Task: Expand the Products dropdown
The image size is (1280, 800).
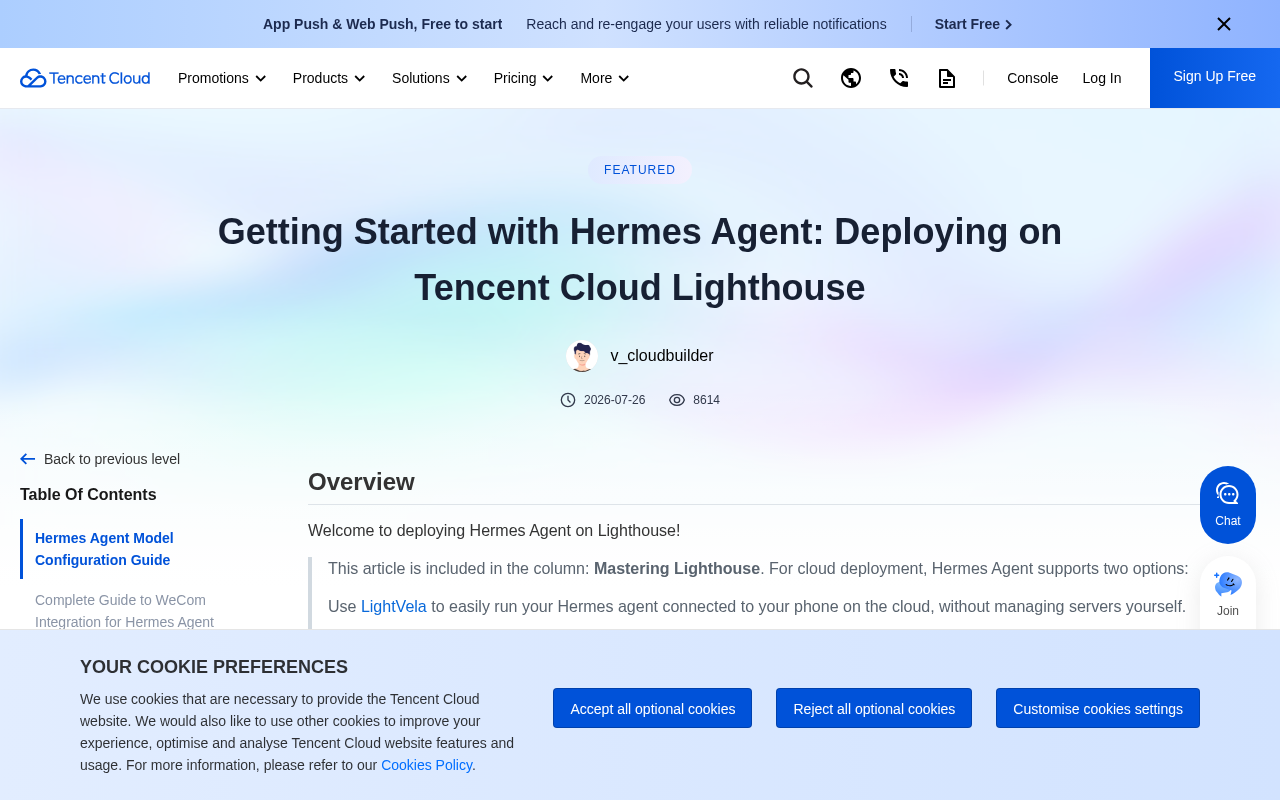Action: coord(329,78)
